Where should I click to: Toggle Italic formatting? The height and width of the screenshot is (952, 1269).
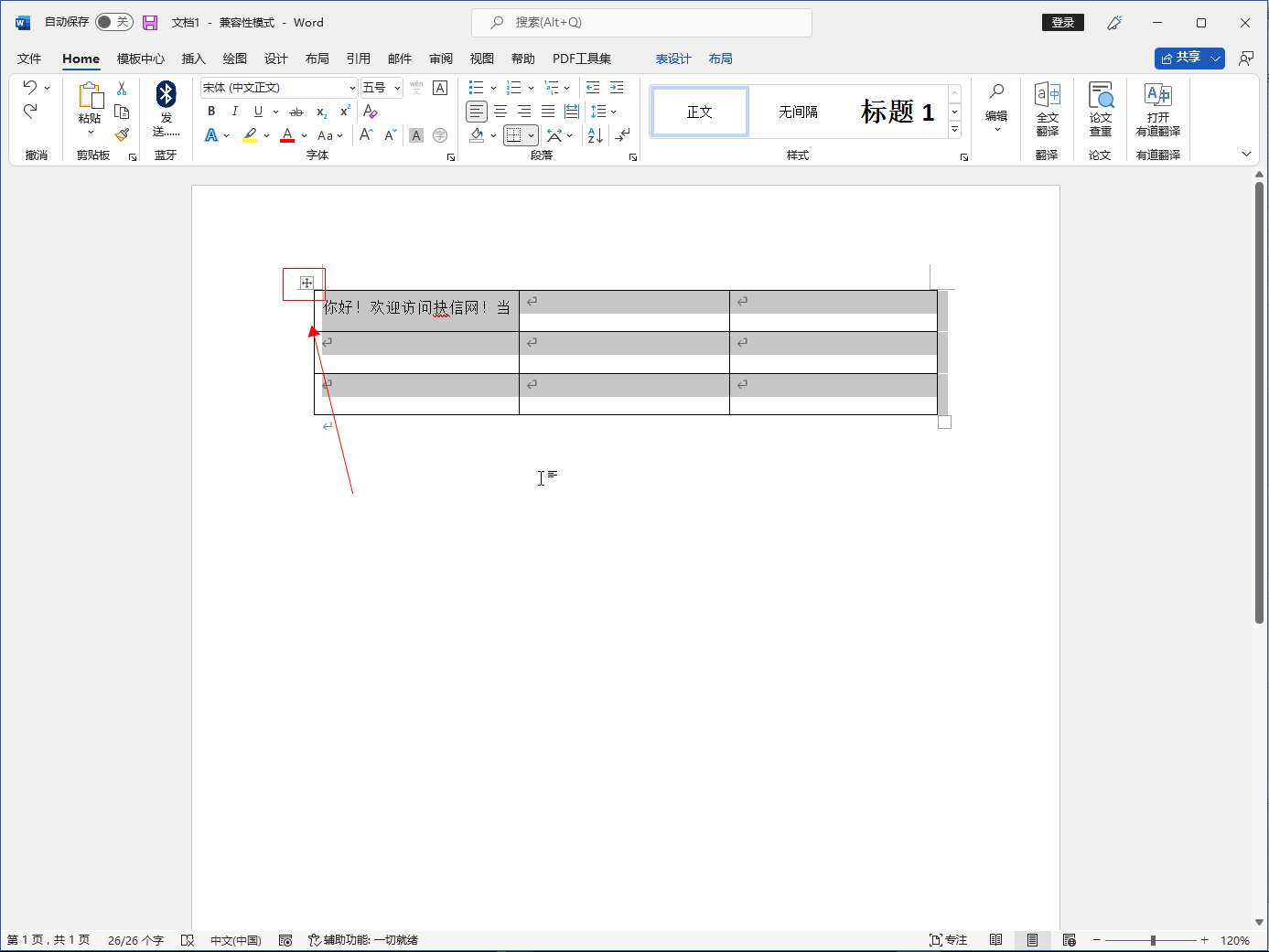tap(235, 112)
